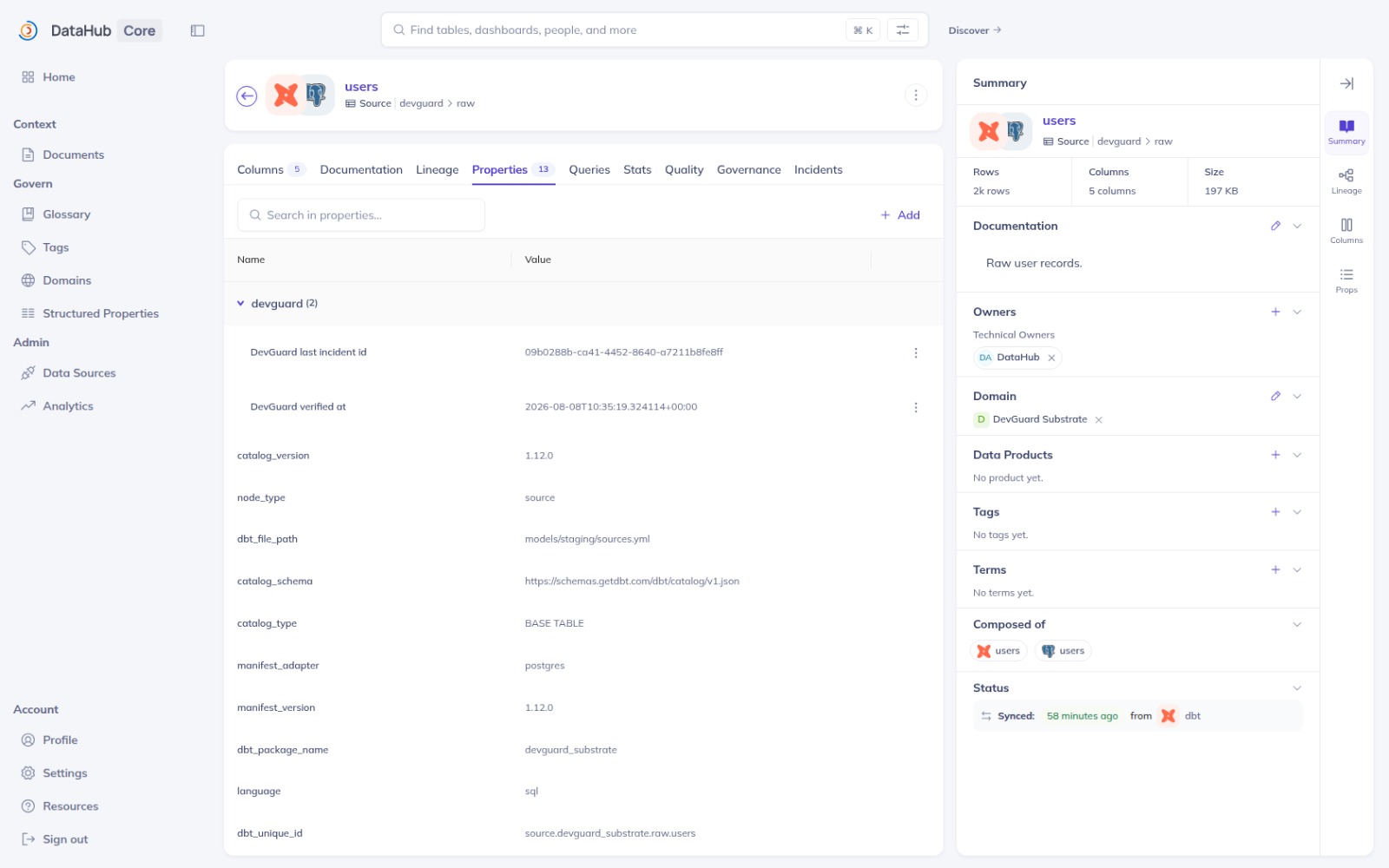
Task: Open the Props sidebar tab
Action: [x=1346, y=280]
